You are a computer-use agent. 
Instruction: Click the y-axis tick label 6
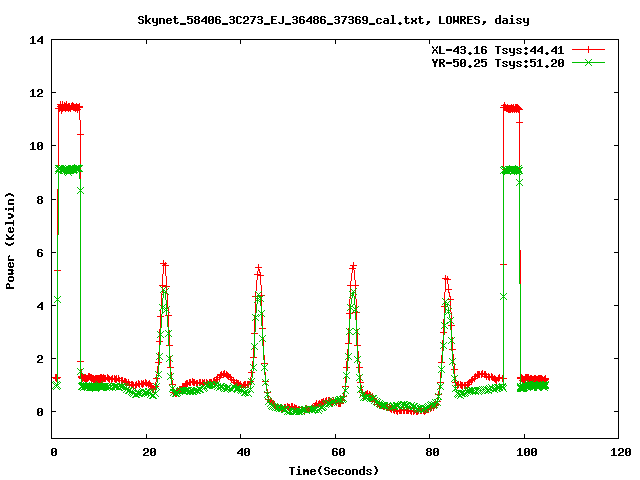tap(40, 253)
